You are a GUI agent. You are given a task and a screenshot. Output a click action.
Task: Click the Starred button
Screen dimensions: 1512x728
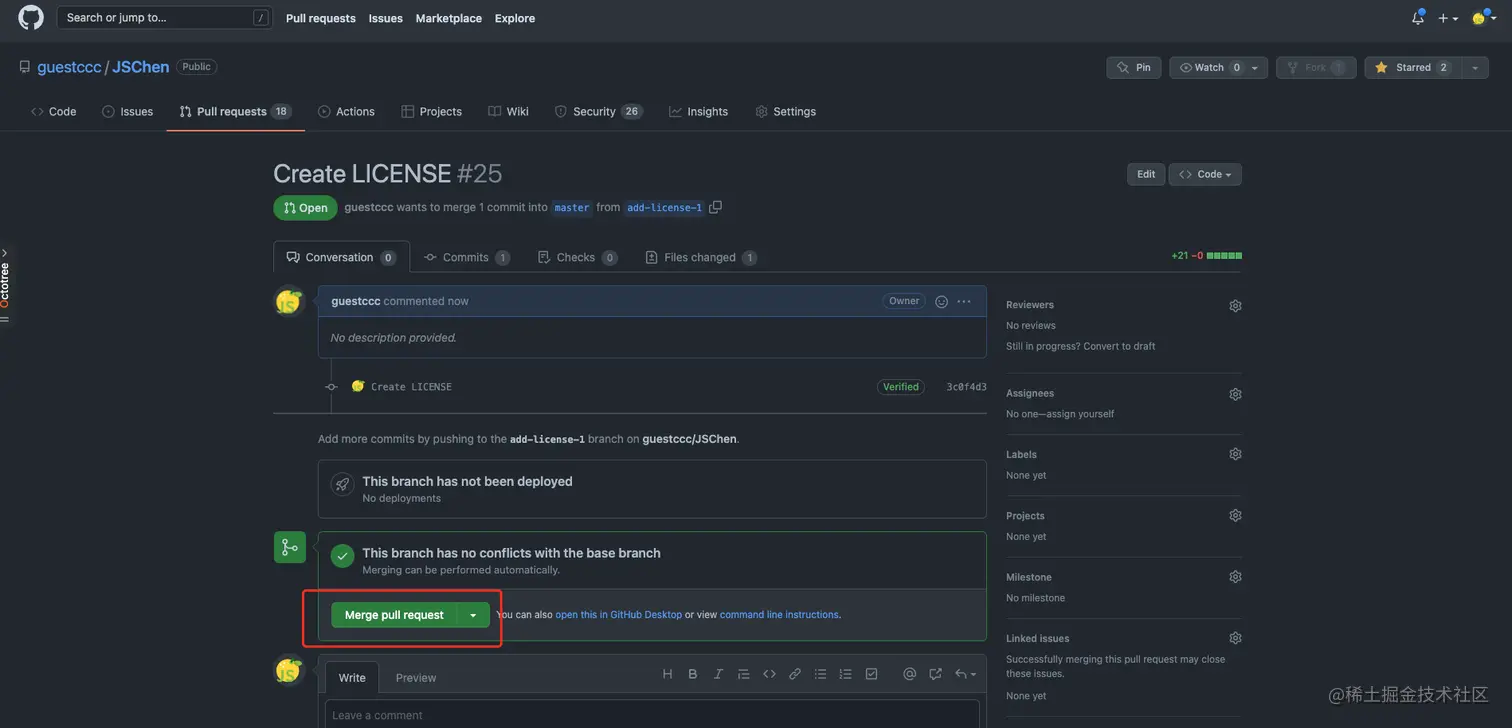[1413, 67]
